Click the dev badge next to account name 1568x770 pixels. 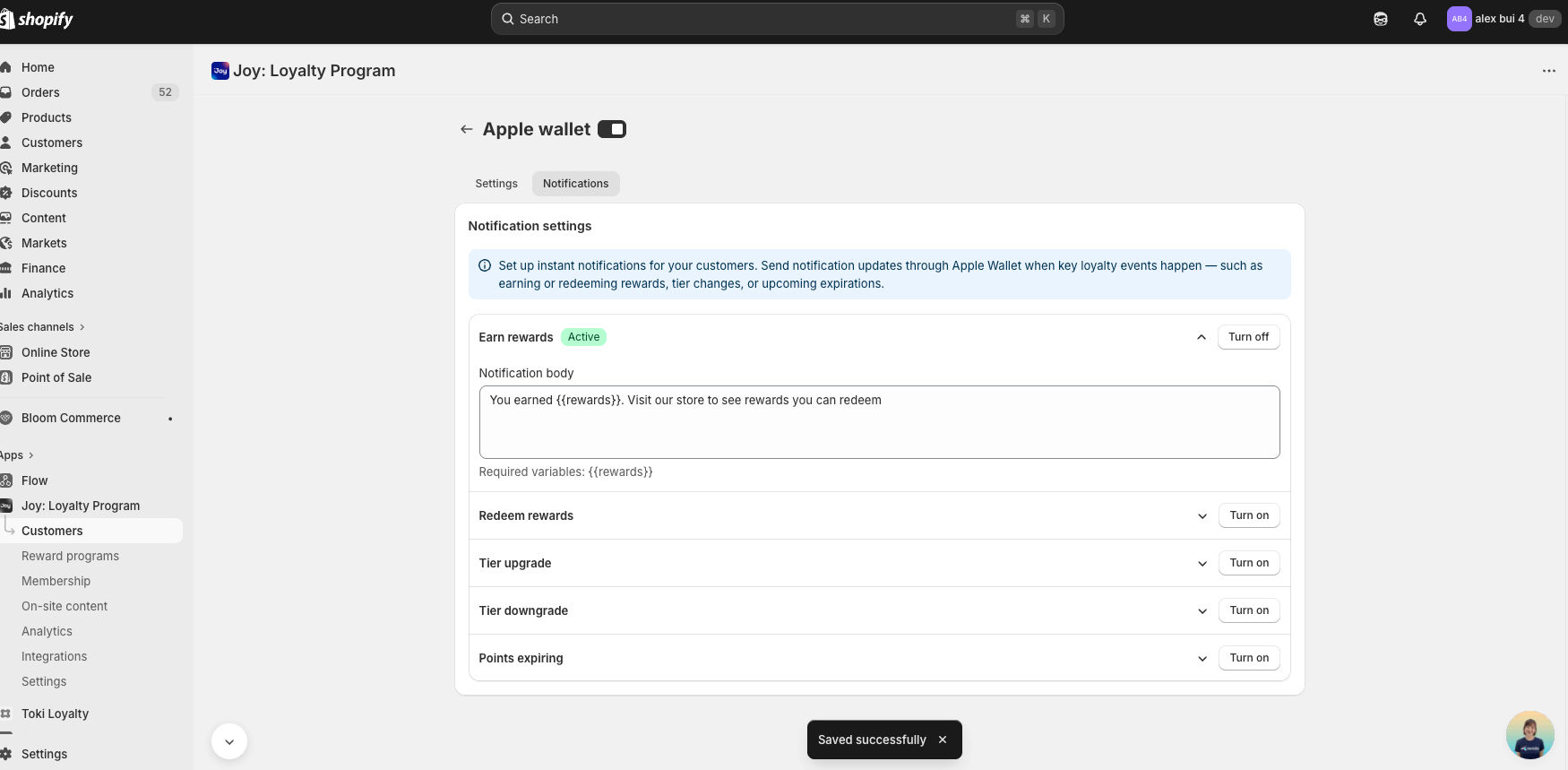click(x=1545, y=19)
